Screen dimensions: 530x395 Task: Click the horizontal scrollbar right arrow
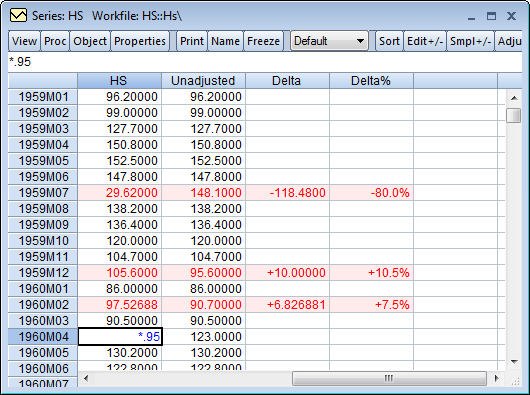pyautogui.click(x=496, y=378)
